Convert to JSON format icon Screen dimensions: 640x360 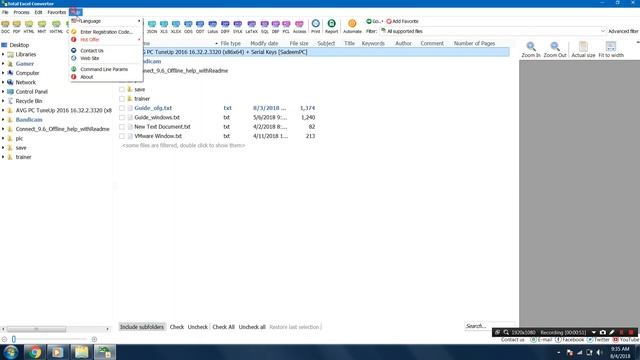[x=152, y=26]
